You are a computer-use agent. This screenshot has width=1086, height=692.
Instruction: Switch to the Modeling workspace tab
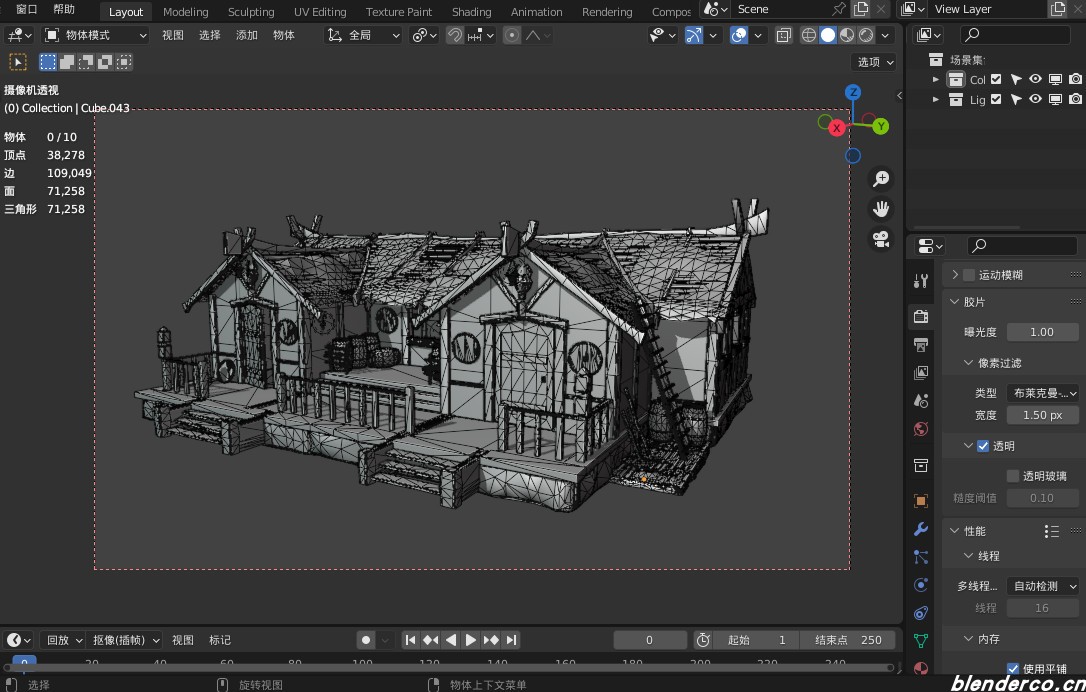[186, 12]
